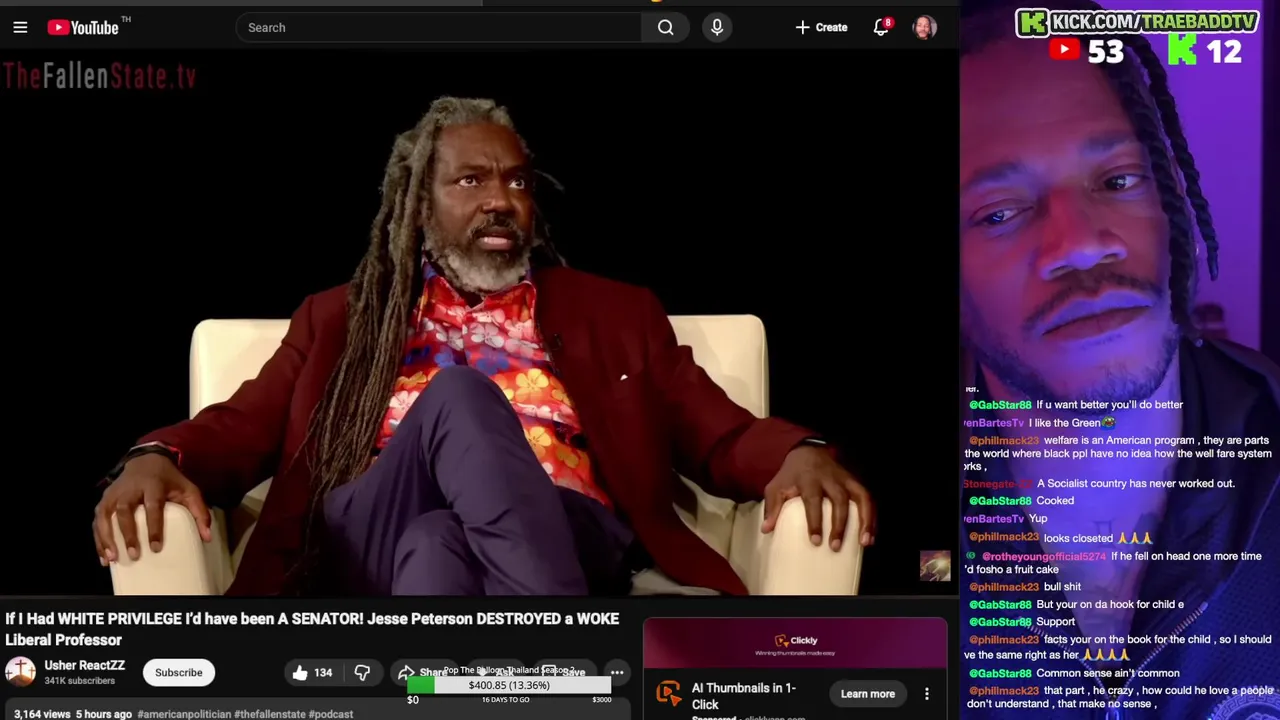Click the $400.85 donation goal progress bar
Image resolution: width=1280 pixels, height=720 pixels.
tap(509, 686)
